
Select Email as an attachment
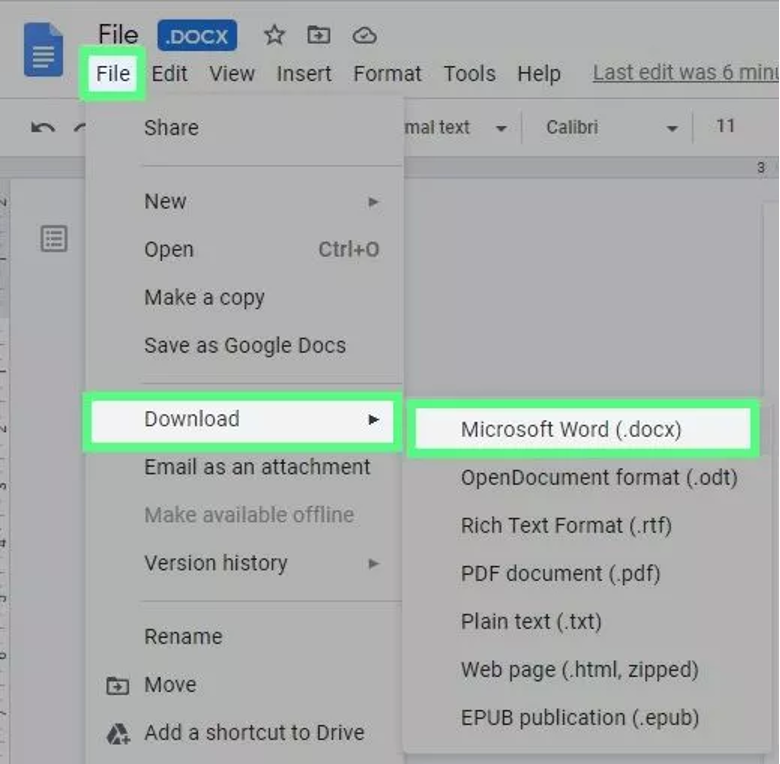(244, 467)
